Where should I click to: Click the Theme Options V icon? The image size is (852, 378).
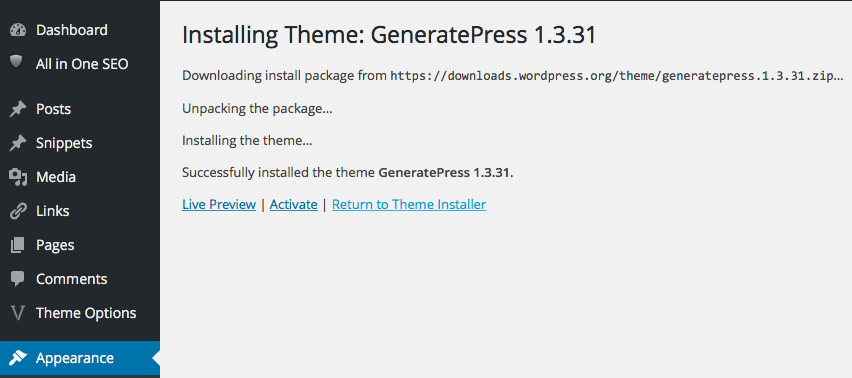pyautogui.click(x=18, y=313)
